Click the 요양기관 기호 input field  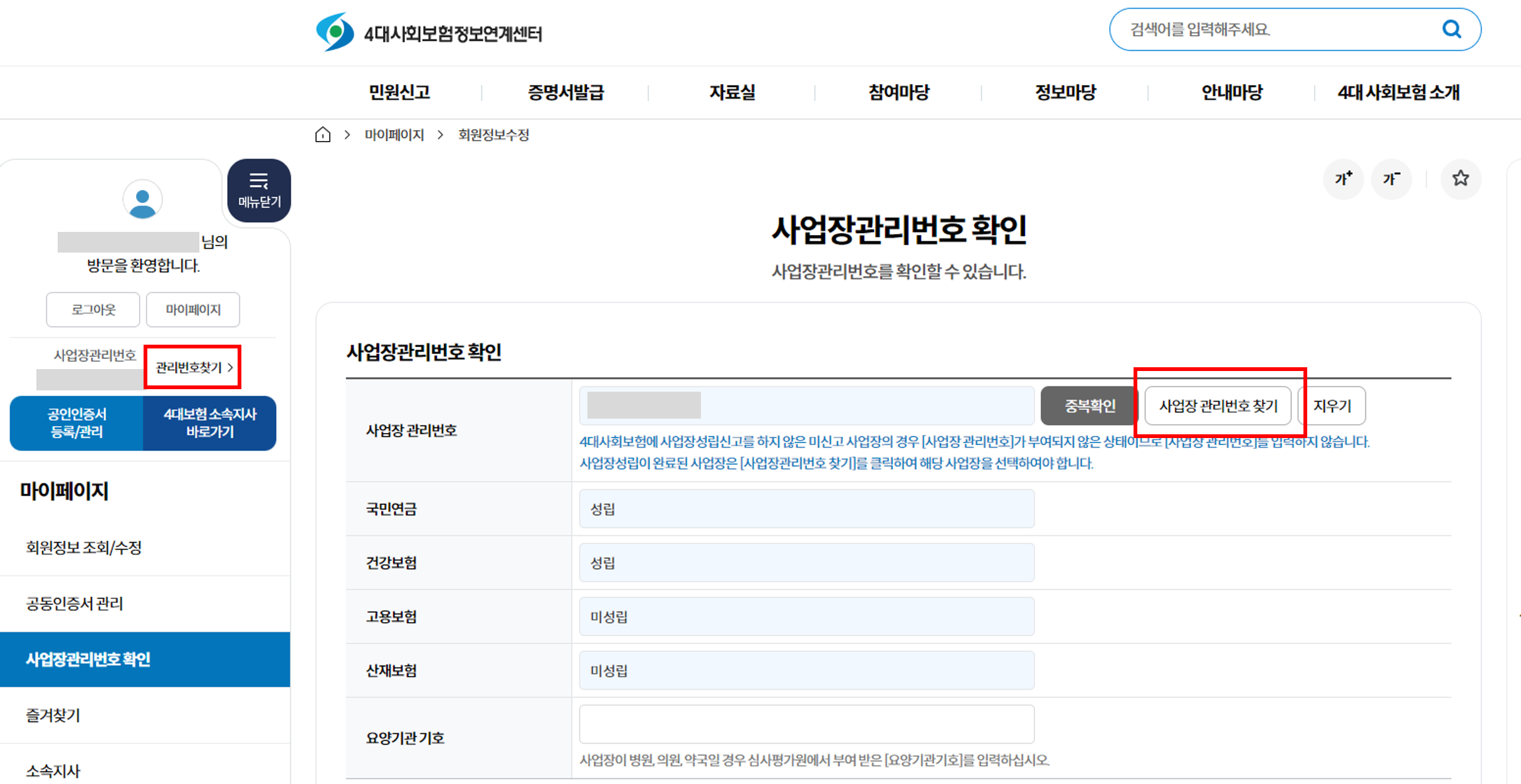pyautogui.click(x=806, y=724)
